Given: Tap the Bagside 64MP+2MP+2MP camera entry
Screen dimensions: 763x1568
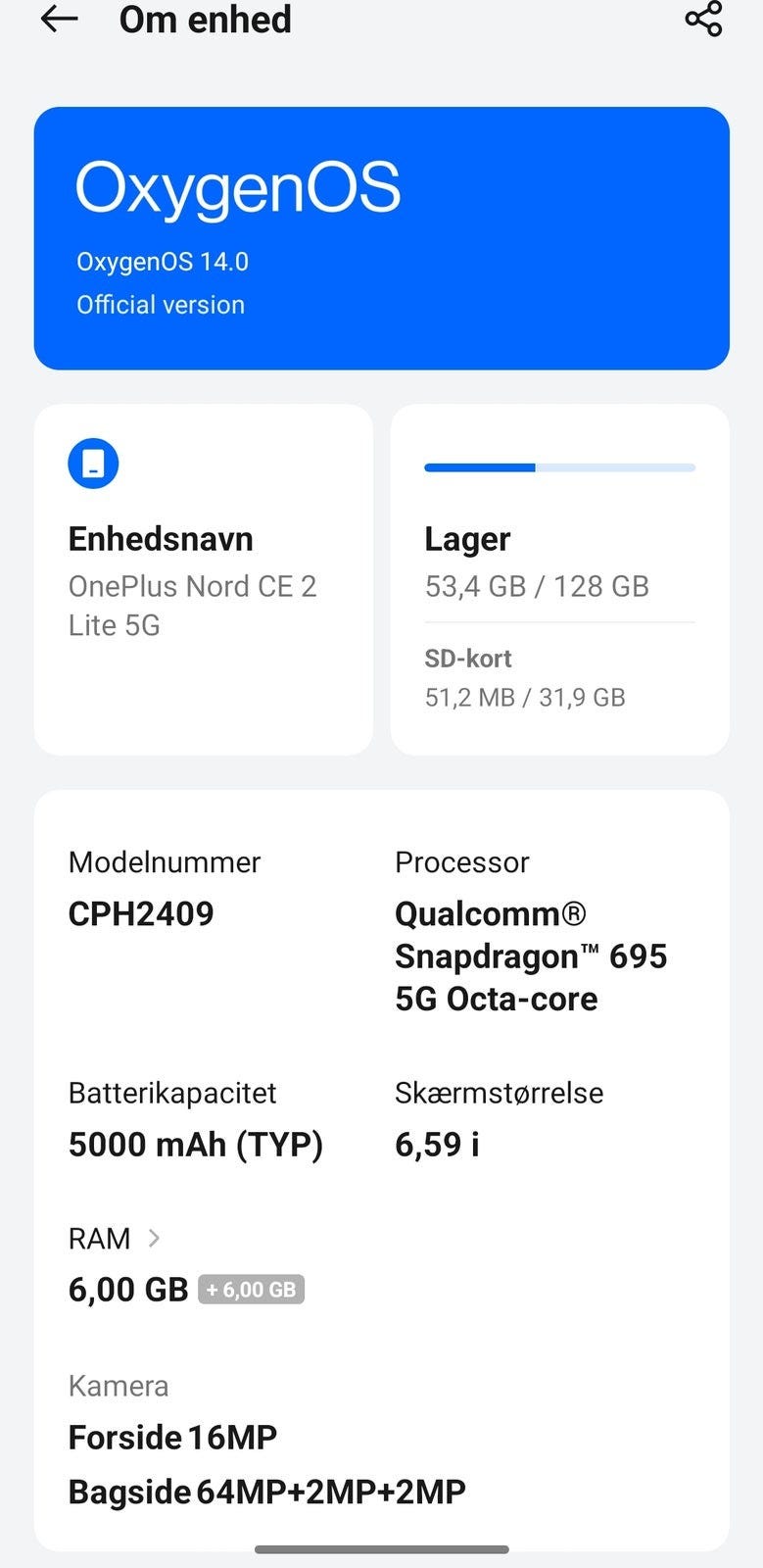Looking at the screenshot, I should tap(266, 1492).
